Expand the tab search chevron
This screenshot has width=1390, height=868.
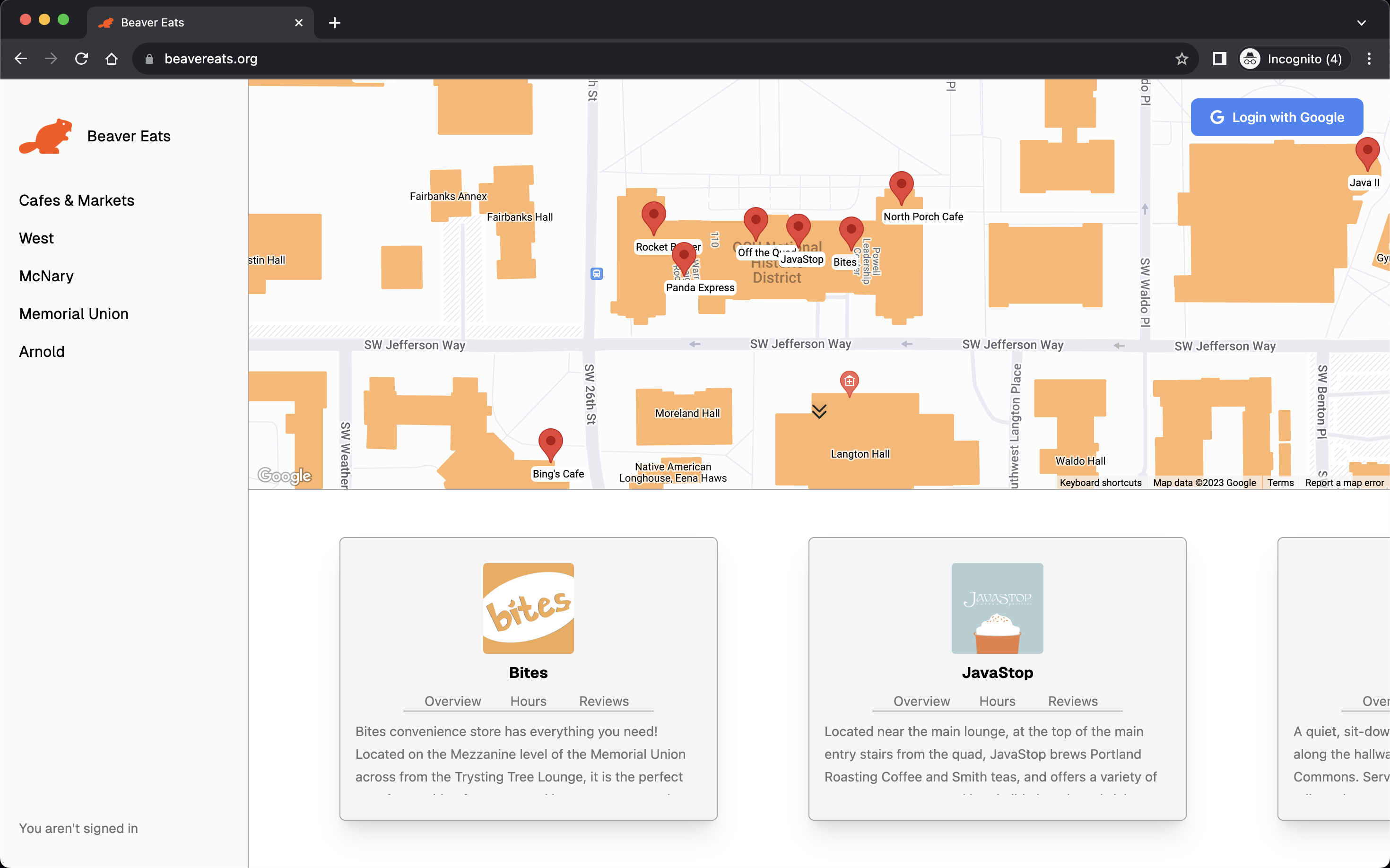(1361, 23)
